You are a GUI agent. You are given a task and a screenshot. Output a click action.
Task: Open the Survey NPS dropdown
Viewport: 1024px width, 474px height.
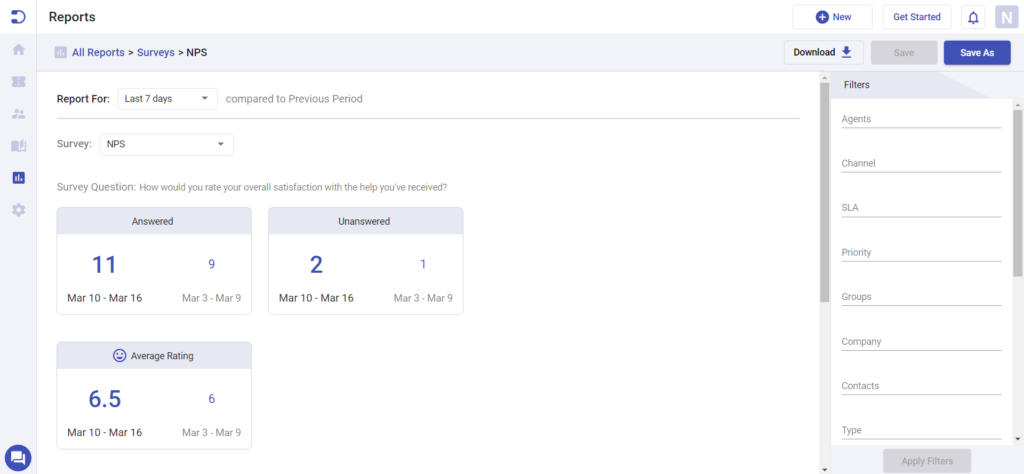point(167,144)
